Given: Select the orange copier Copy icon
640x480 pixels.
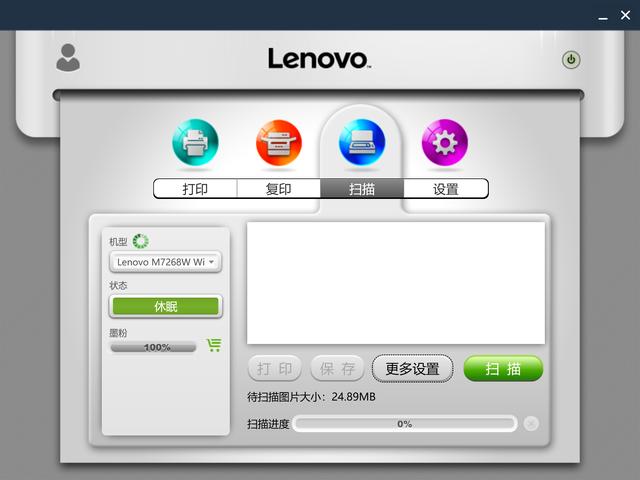Looking at the screenshot, I should [x=279, y=142].
